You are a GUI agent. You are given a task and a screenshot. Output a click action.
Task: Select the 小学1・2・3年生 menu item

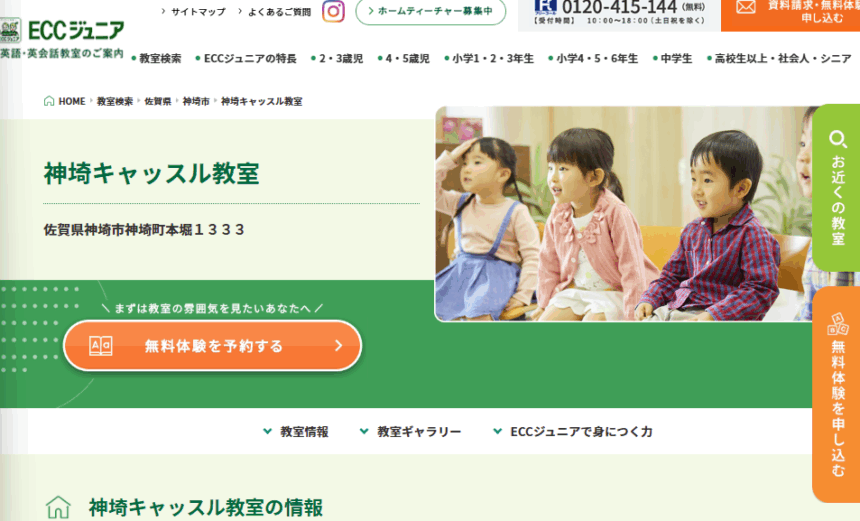[x=489, y=58]
